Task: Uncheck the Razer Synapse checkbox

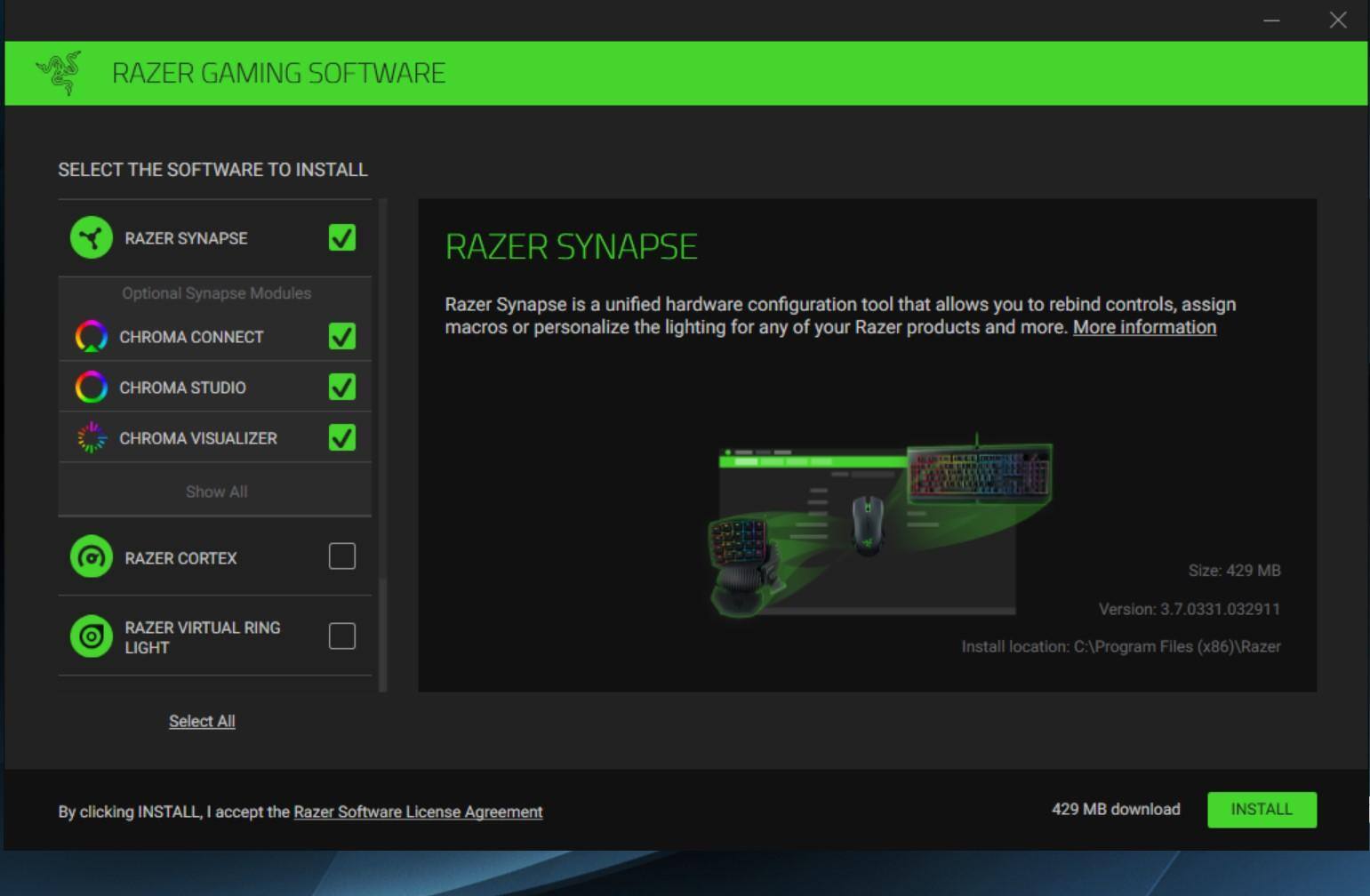Action: click(341, 237)
